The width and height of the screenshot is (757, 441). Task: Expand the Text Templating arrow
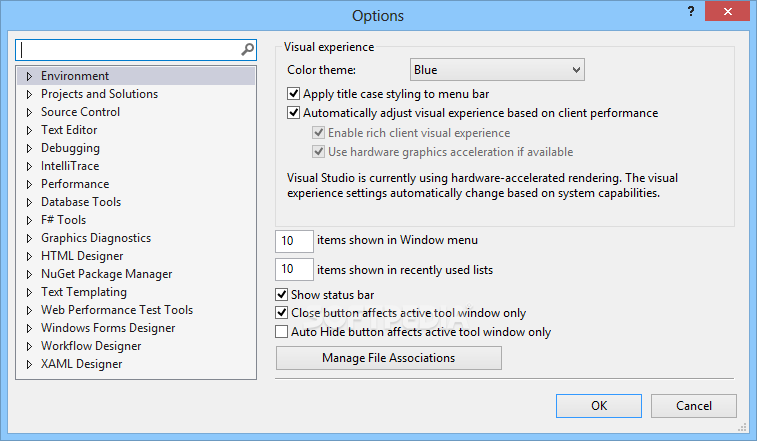[x=29, y=292]
